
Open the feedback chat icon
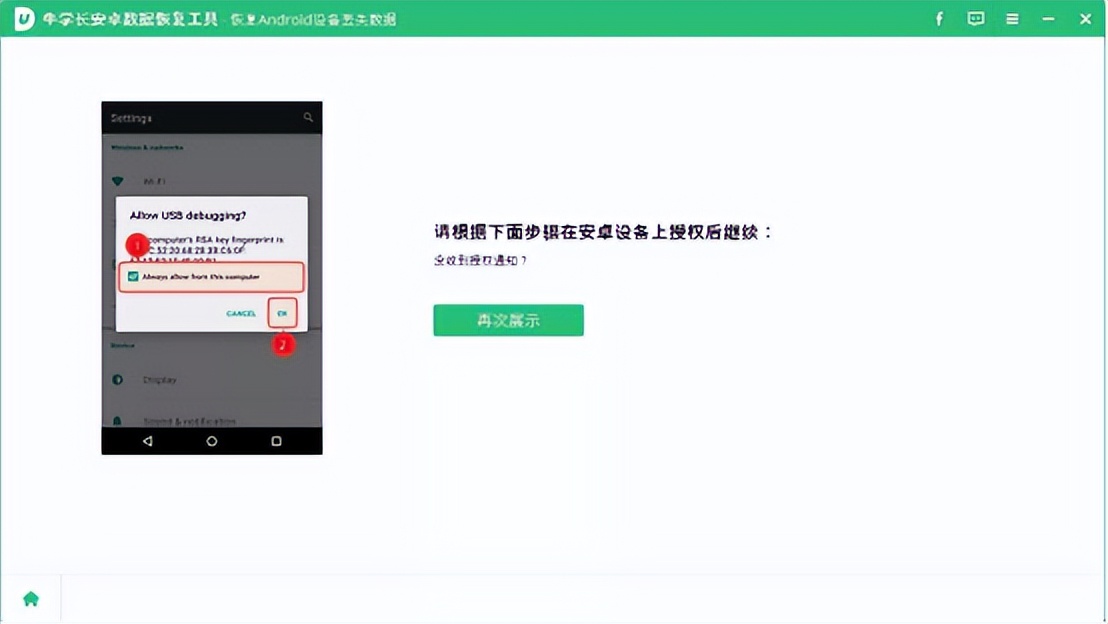click(976, 19)
